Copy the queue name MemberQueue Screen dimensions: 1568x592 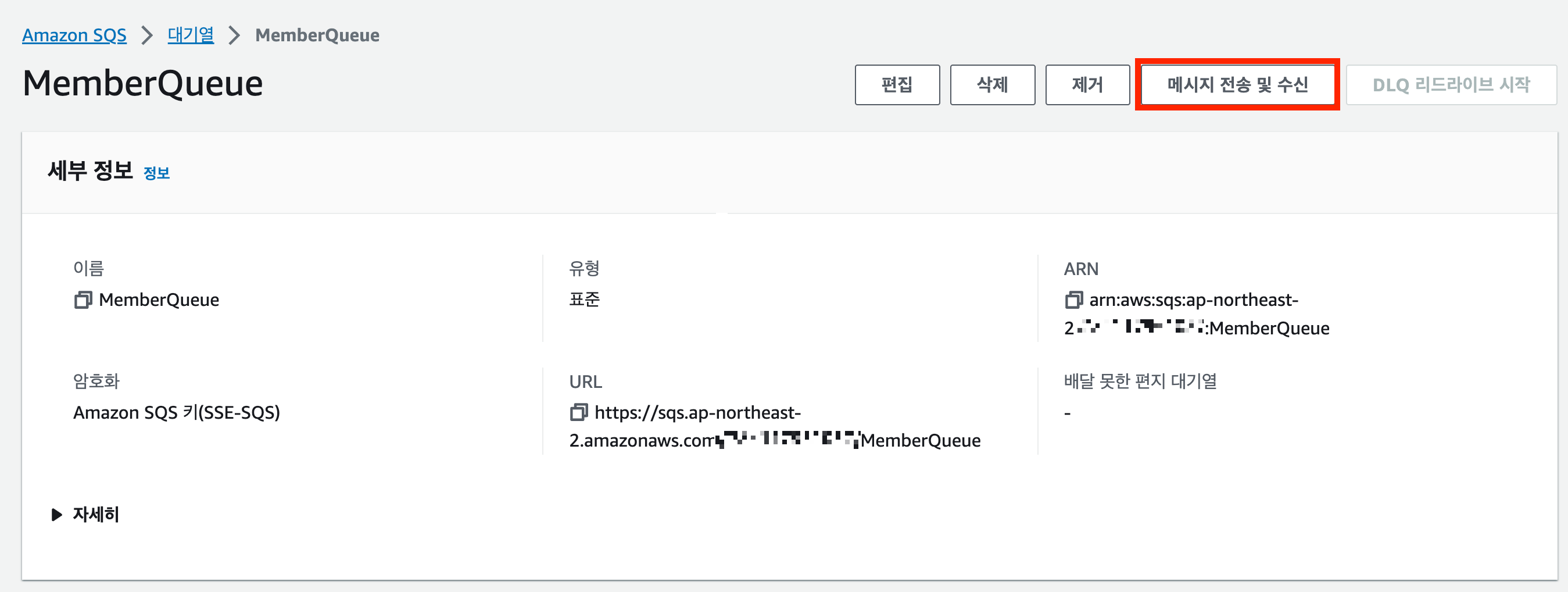tap(83, 299)
